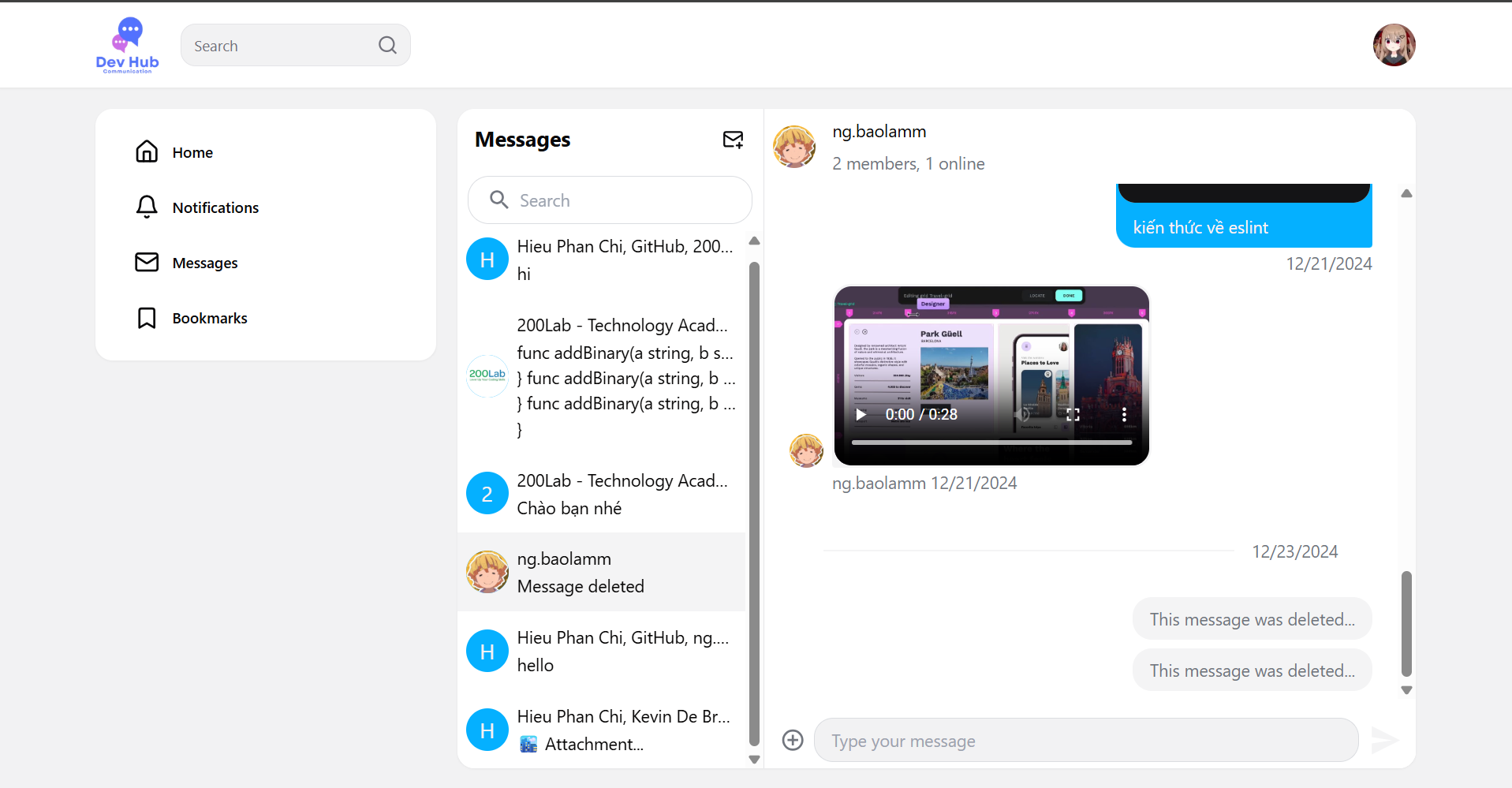Click the scroll-up arrow above the conversation list
Image resolution: width=1512 pixels, height=788 pixels.
coord(755,241)
